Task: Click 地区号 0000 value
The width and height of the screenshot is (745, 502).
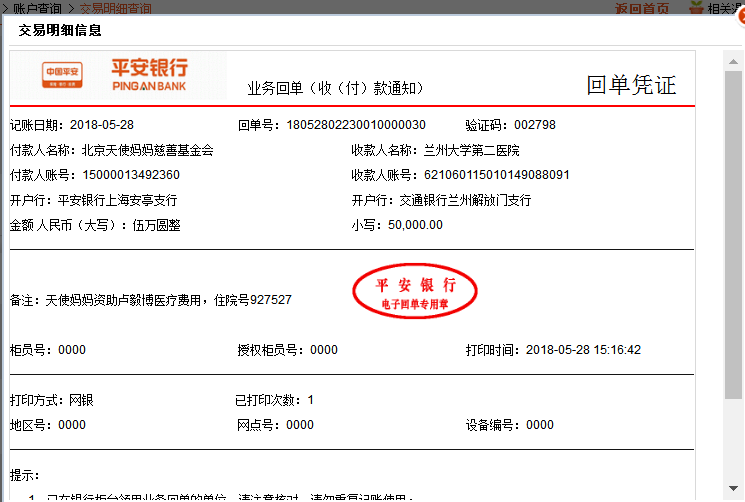Action: (72, 425)
